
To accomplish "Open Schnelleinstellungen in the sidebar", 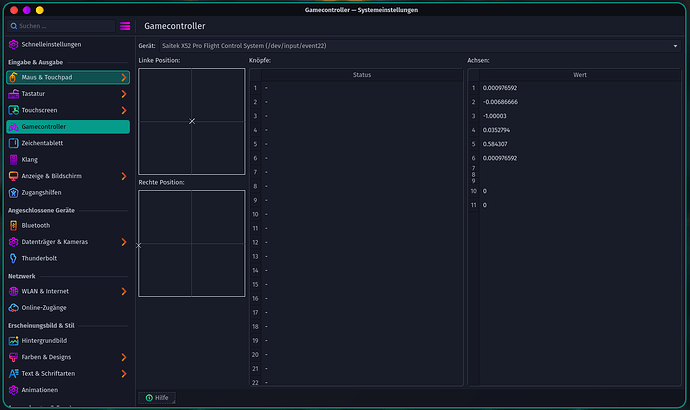I will [x=51, y=45].
